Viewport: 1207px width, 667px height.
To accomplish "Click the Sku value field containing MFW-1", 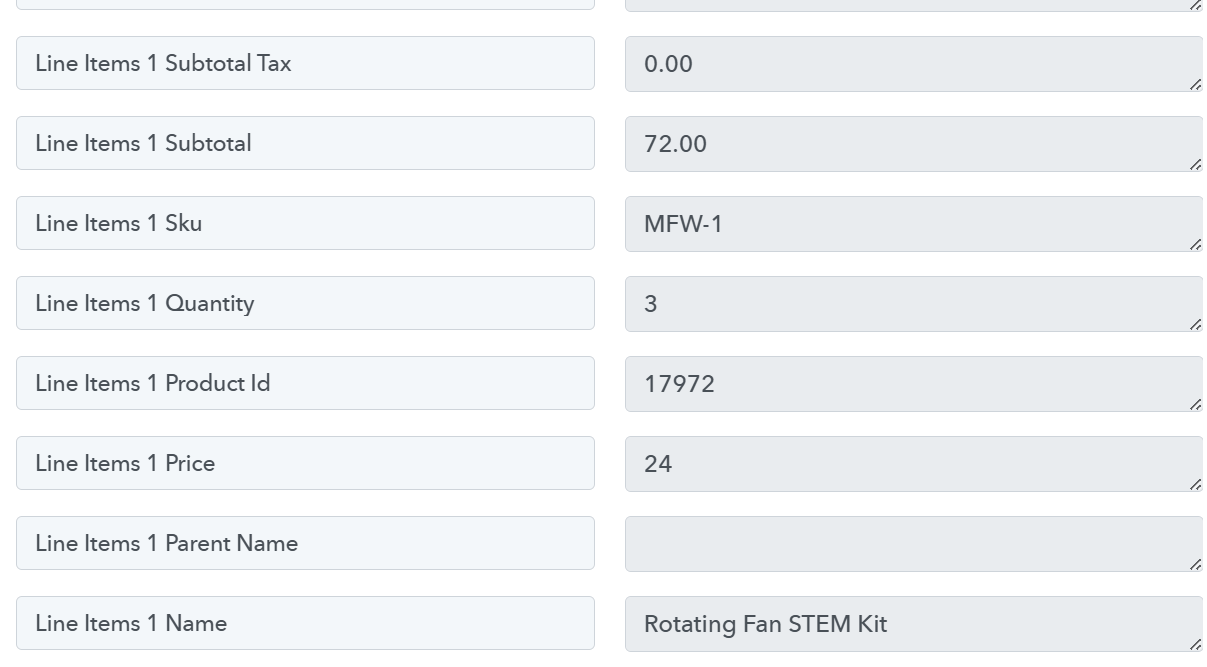I will tap(912, 224).
